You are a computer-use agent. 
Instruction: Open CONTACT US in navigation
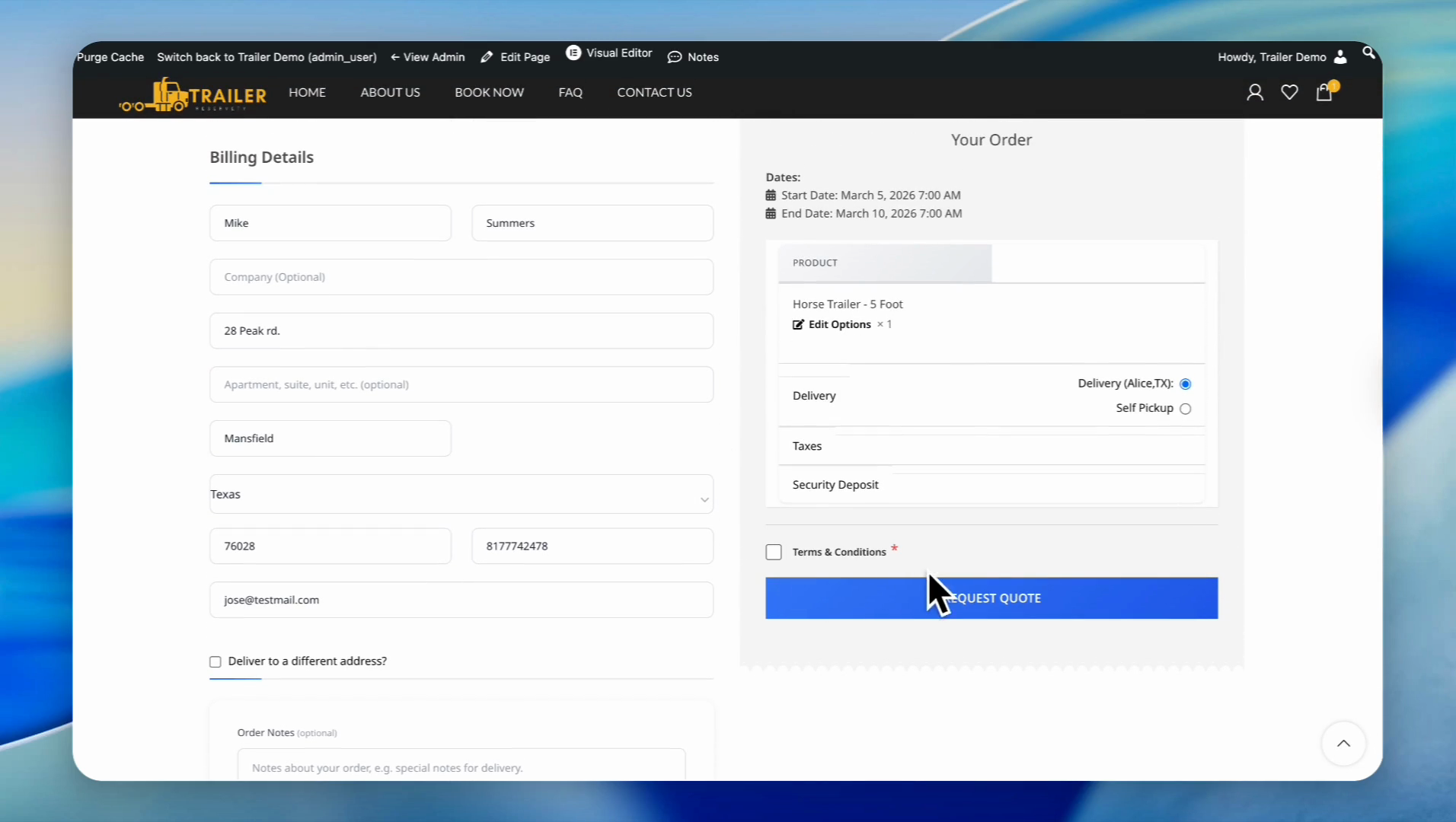[654, 93]
